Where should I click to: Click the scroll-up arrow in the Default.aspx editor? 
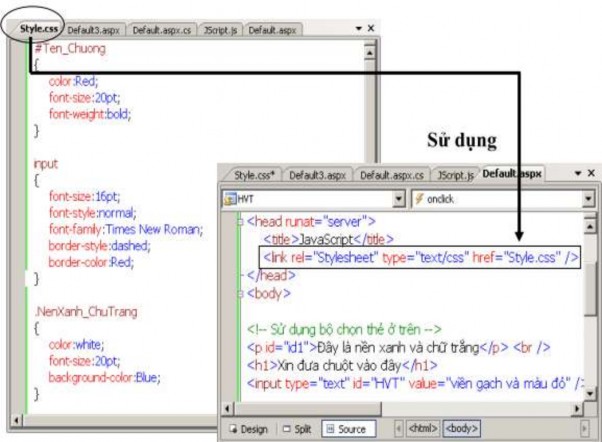pos(590,227)
